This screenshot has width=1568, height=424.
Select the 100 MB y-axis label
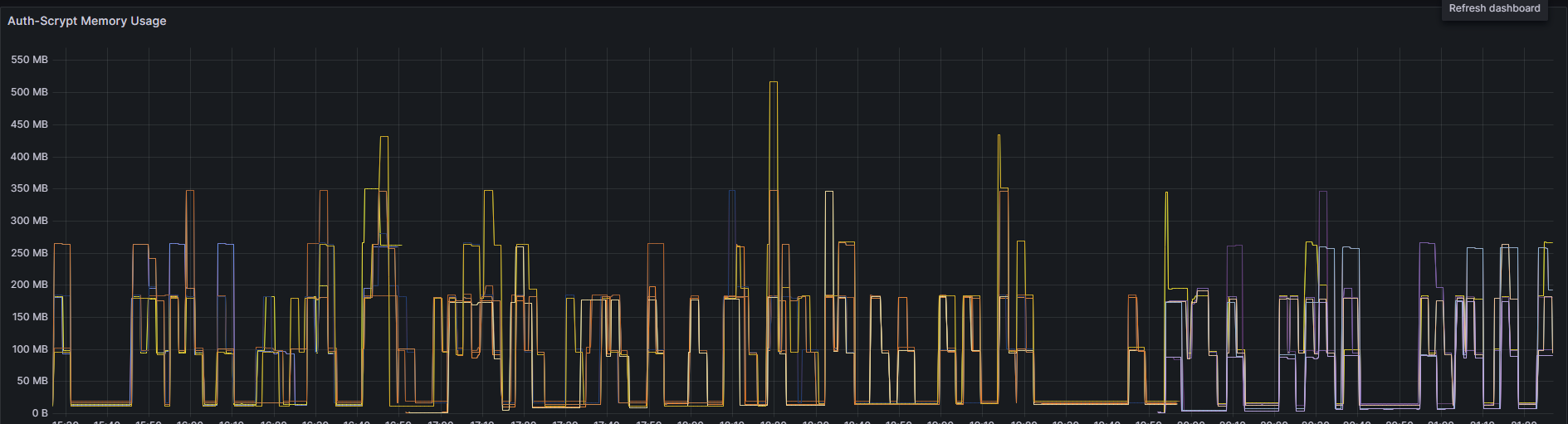click(x=29, y=349)
